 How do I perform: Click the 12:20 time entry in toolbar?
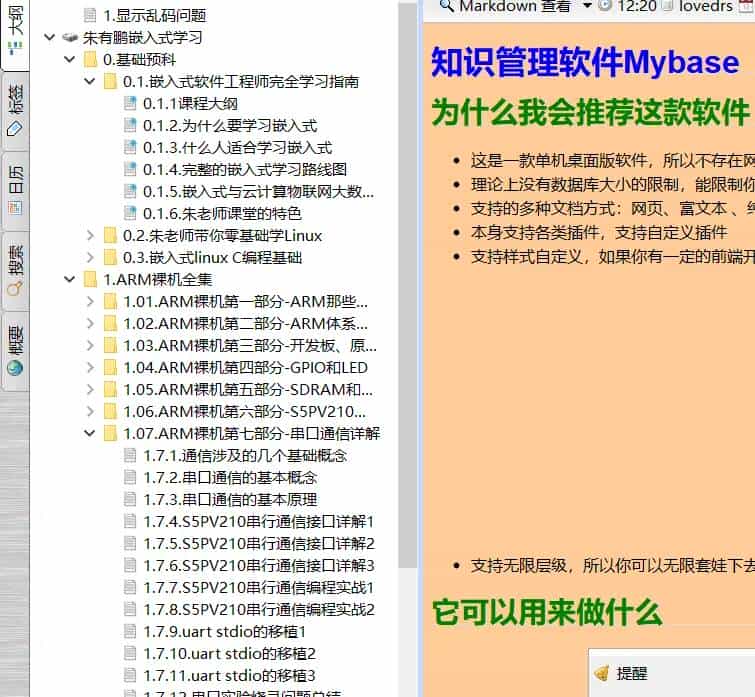pos(637,6)
